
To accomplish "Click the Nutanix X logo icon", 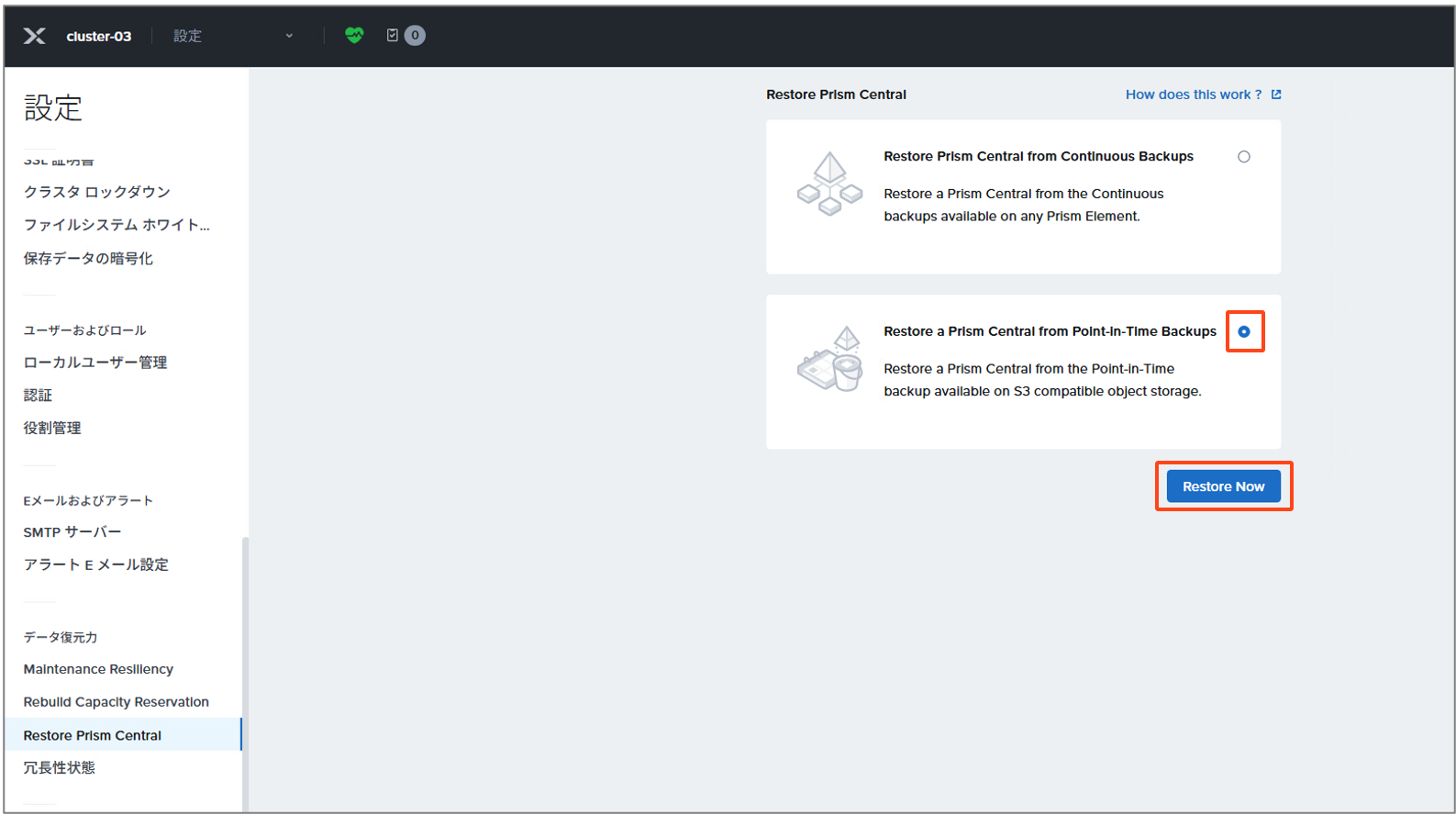I will click(35, 36).
